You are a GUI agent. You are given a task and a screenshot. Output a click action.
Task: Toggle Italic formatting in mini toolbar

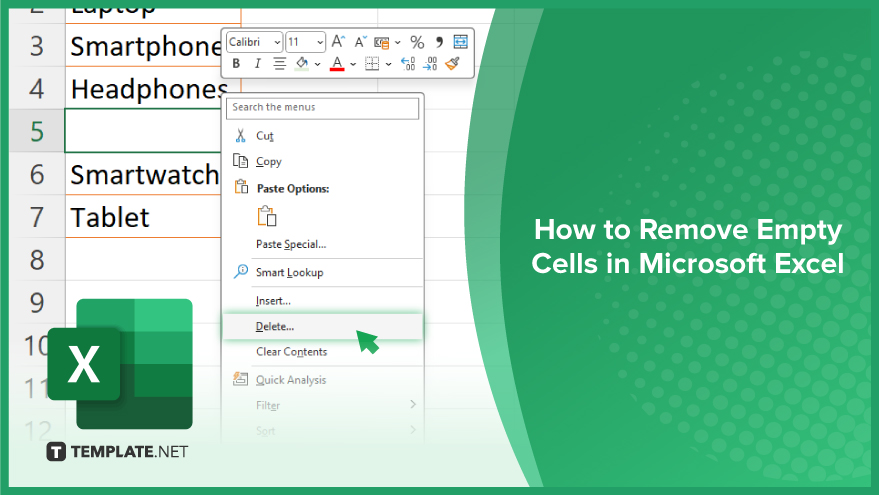(257, 64)
